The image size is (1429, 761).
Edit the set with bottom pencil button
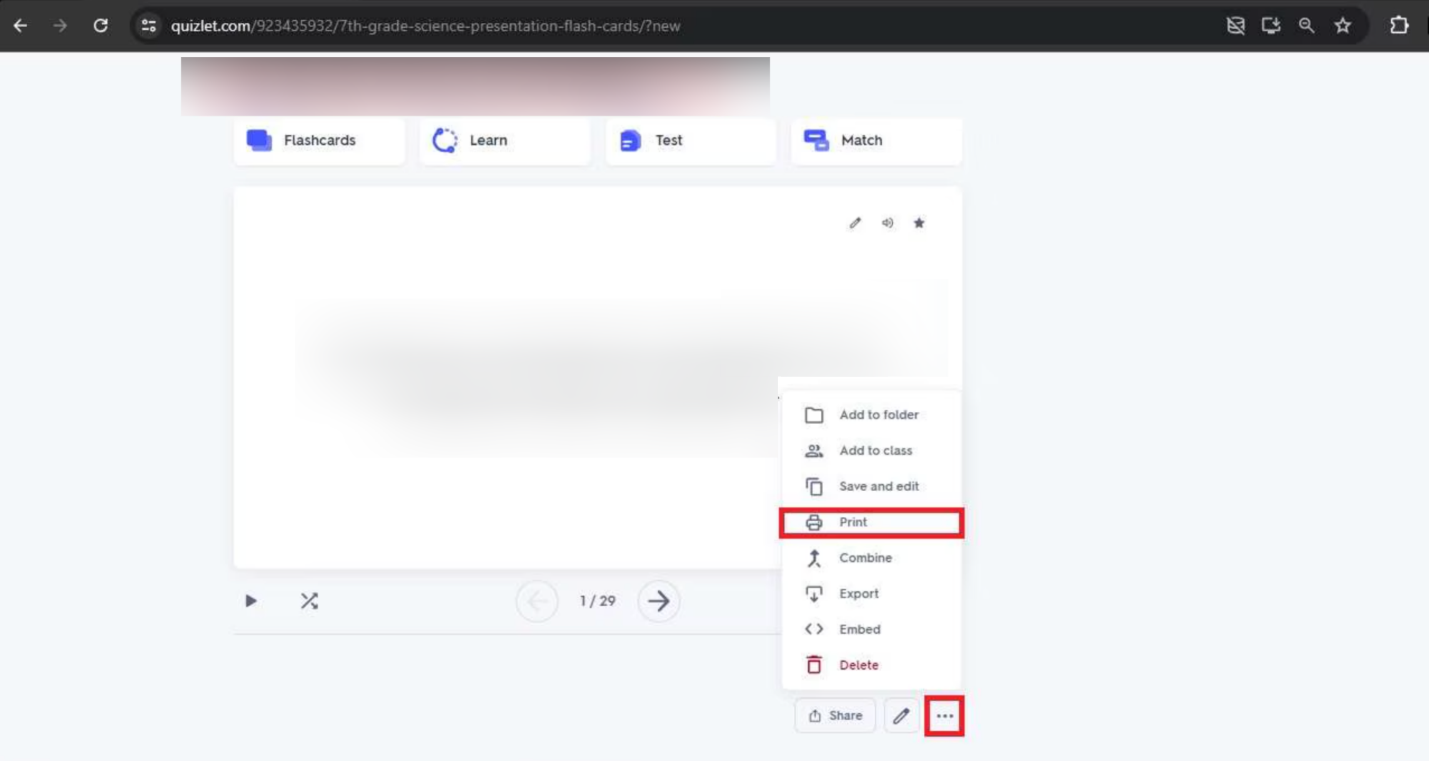pyautogui.click(x=902, y=716)
